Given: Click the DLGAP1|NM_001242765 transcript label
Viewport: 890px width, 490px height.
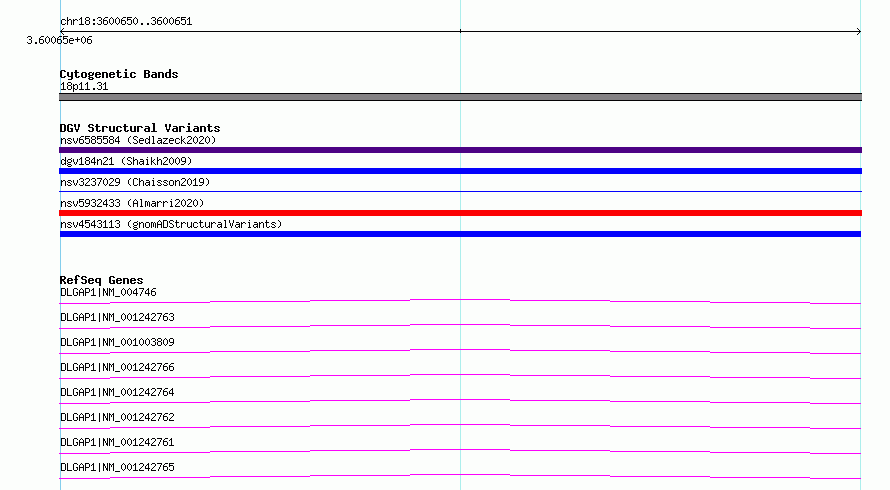Looking at the screenshot, I should pyautogui.click(x=117, y=467).
